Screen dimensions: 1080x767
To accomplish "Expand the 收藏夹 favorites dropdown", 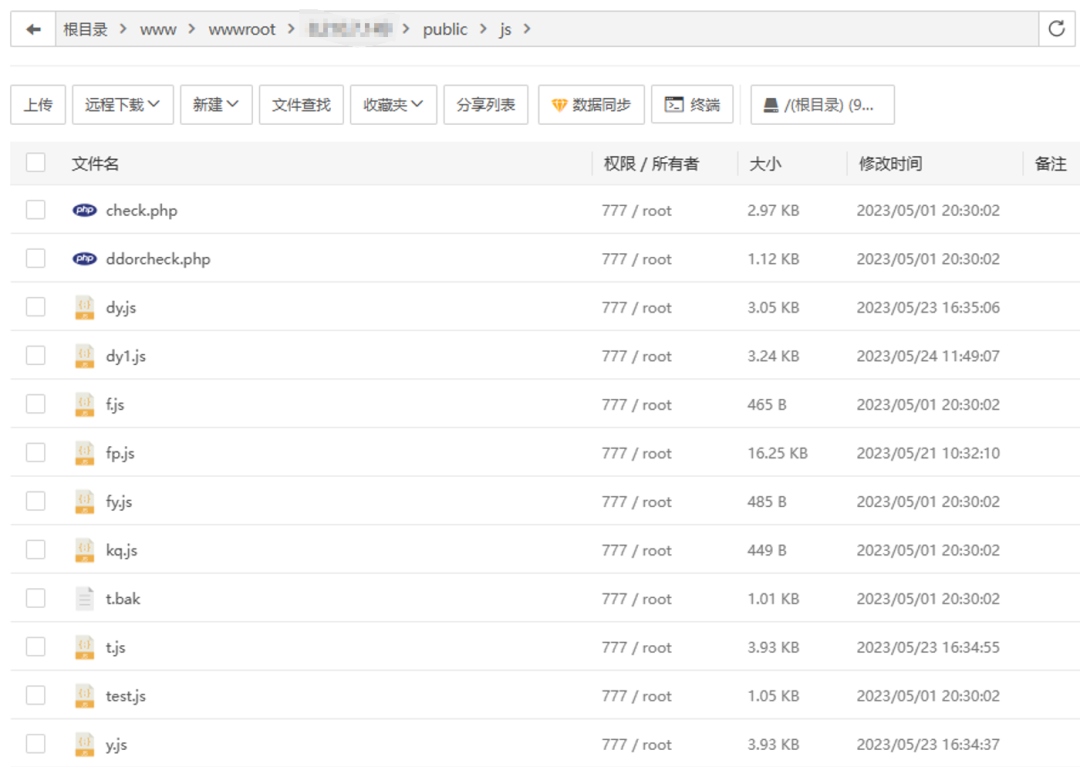I will (x=393, y=105).
